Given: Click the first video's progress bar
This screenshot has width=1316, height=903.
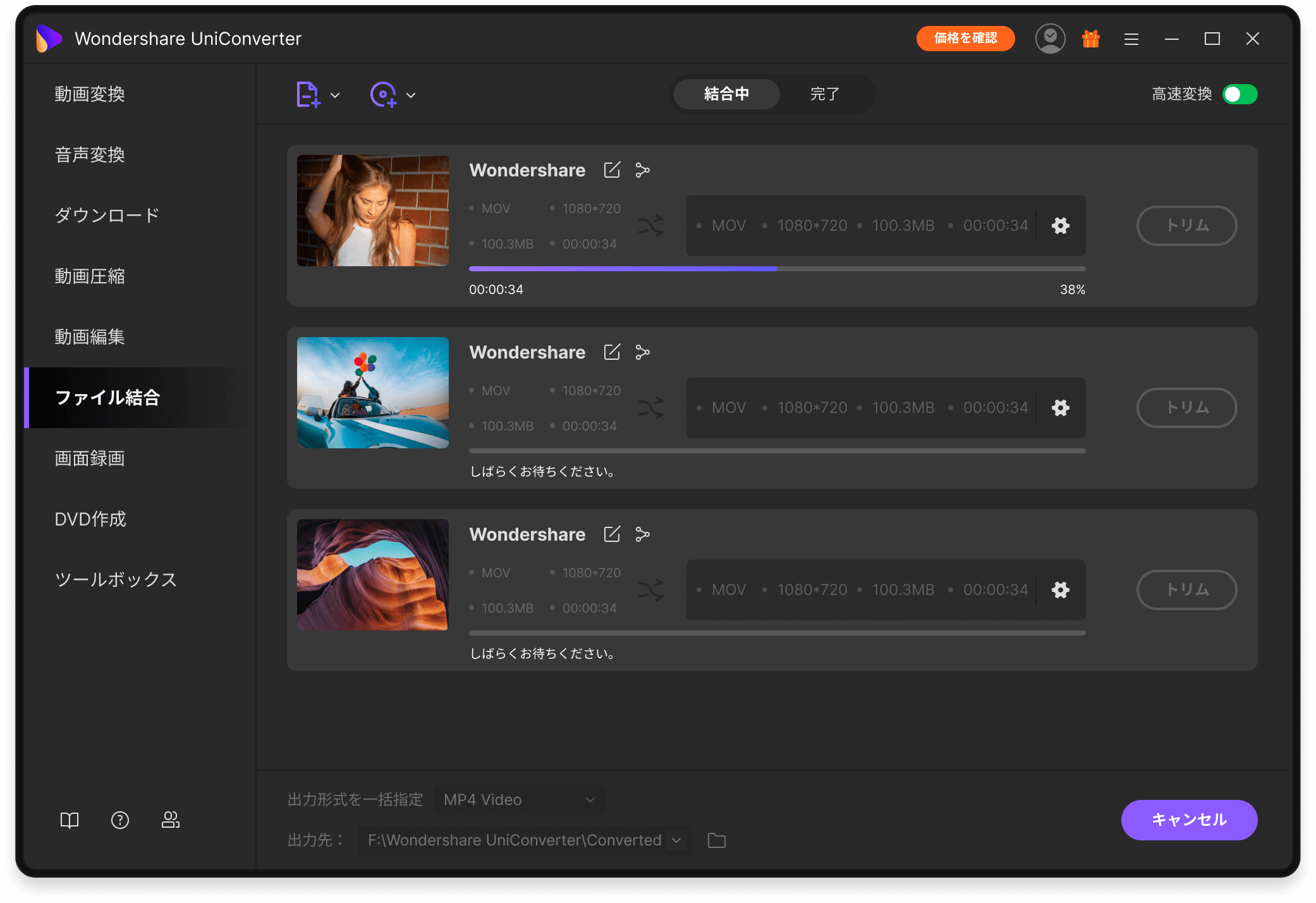Looking at the screenshot, I should pyautogui.click(x=777, y=269).
